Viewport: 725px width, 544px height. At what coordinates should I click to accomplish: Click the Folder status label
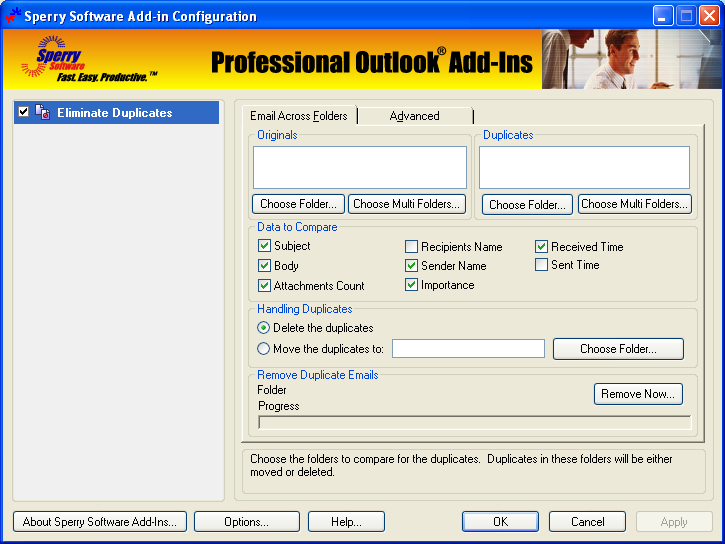(272, 390)
